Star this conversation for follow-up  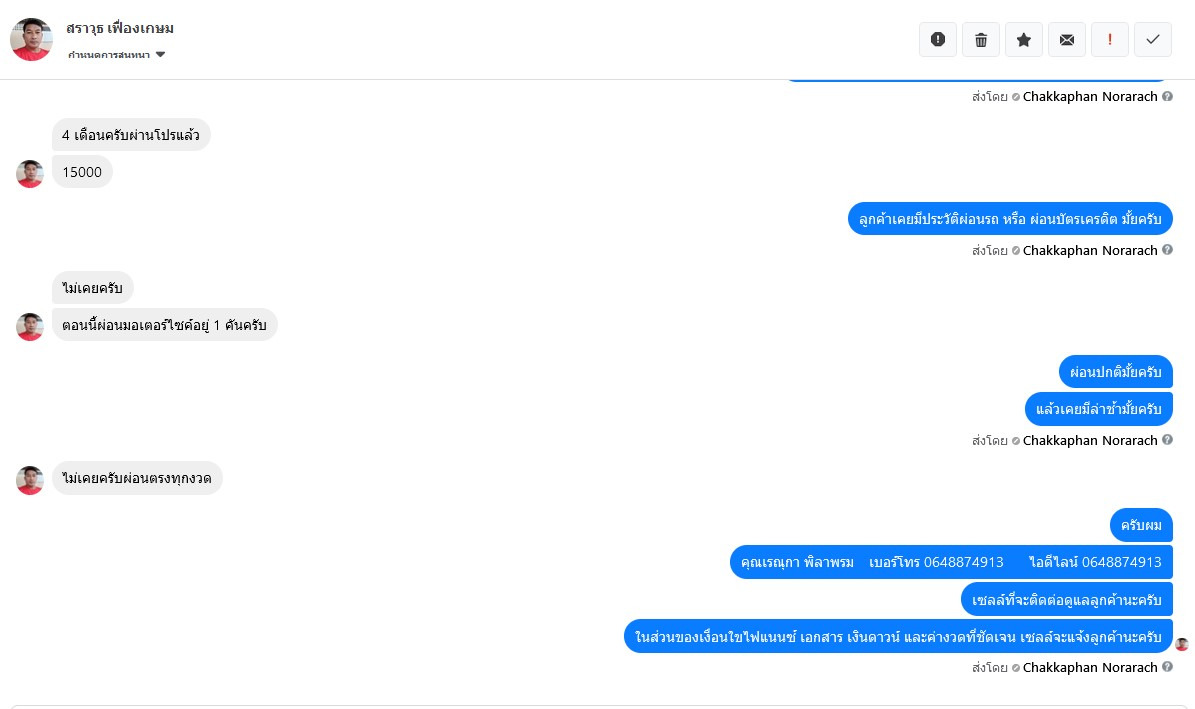click(1024, 40)
